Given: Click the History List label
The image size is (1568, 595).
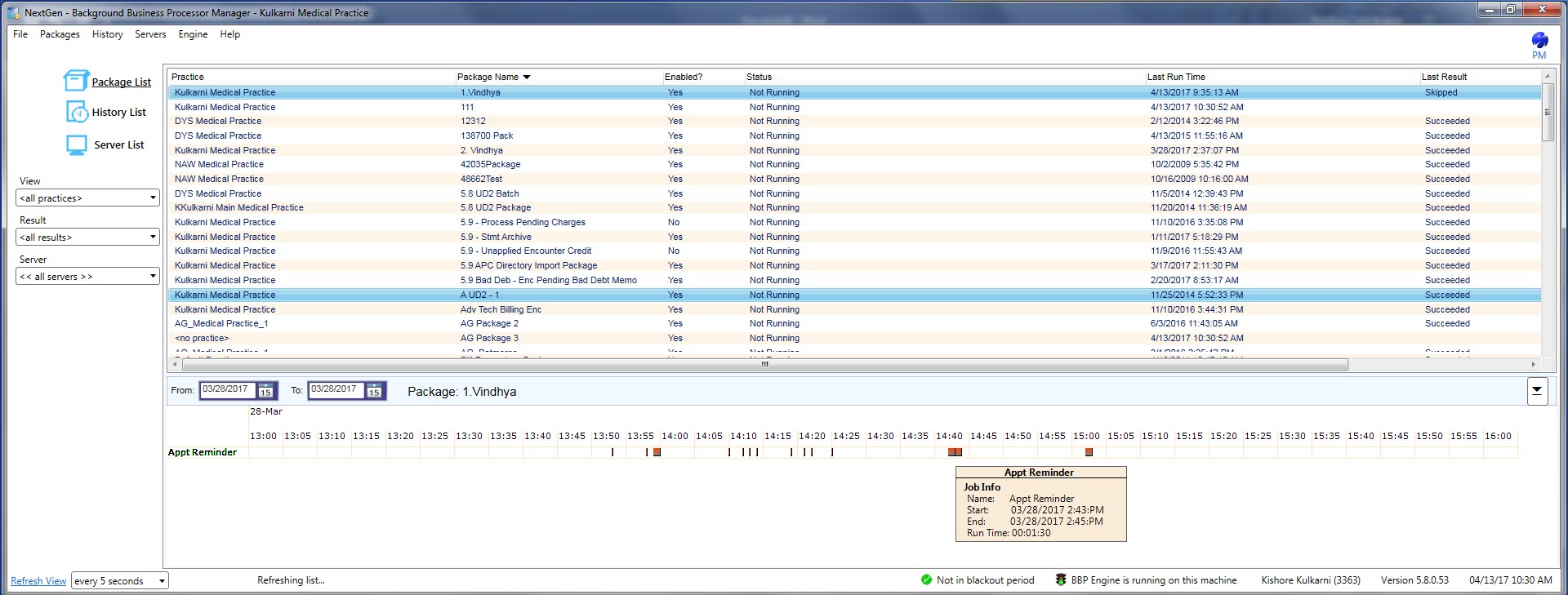Looking at the screenshot, I should pyautogui.click(x=118, y=112).
